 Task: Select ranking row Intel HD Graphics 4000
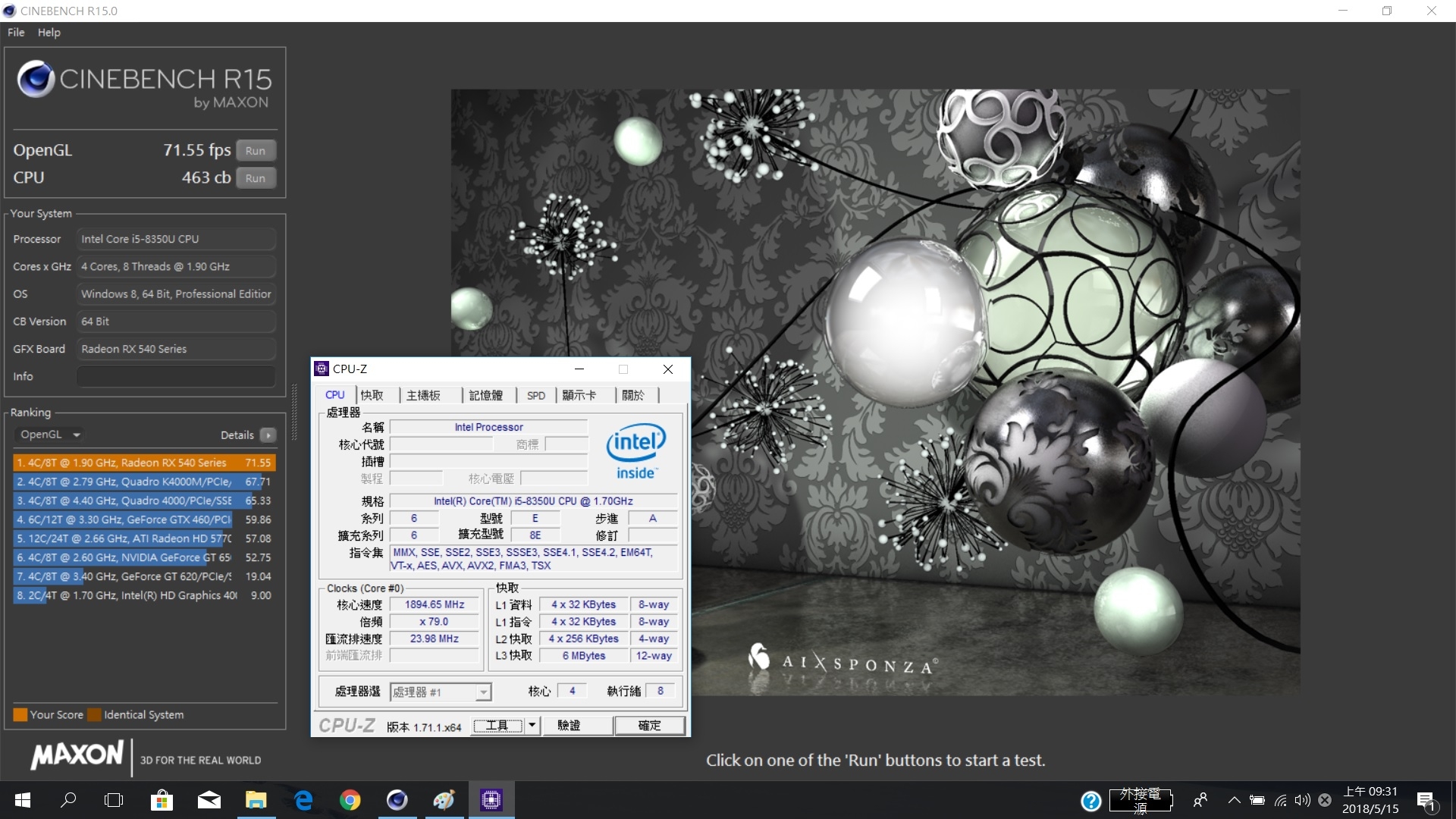coord(144,595)
